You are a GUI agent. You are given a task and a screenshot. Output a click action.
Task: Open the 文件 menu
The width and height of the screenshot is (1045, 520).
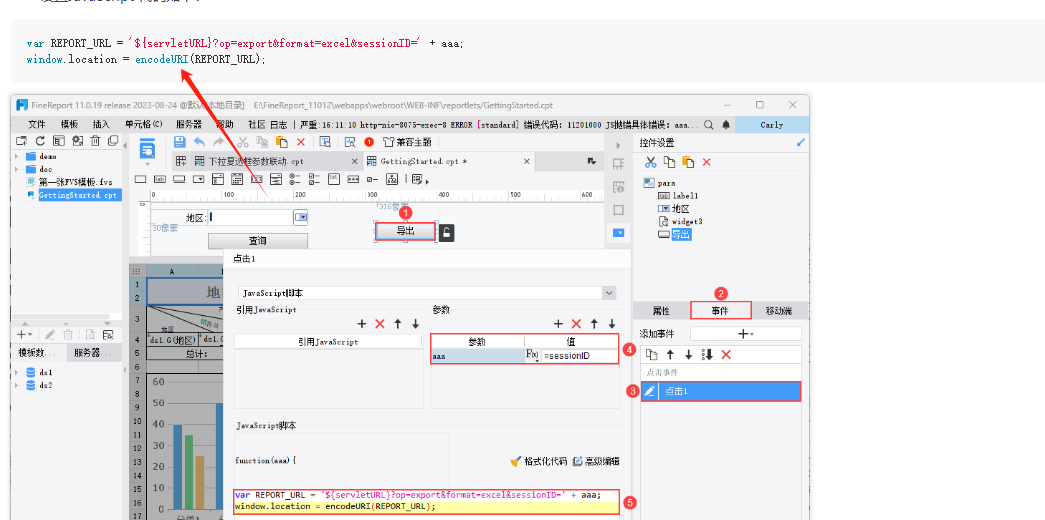coord(37,125)
